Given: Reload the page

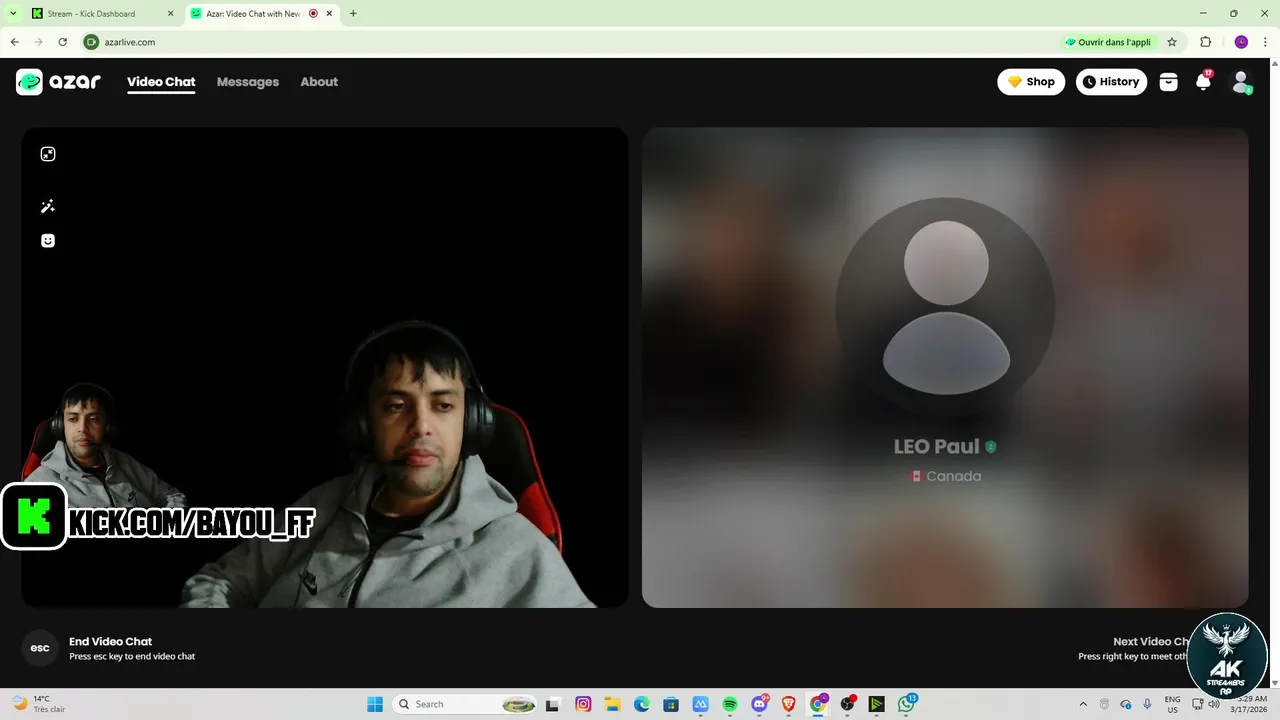Looking at the screenshot, I should tap(62, 42).
